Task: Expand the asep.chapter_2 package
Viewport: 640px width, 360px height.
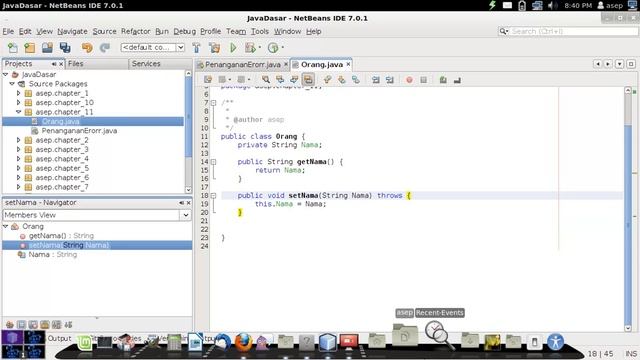Action: click(19, 140)
